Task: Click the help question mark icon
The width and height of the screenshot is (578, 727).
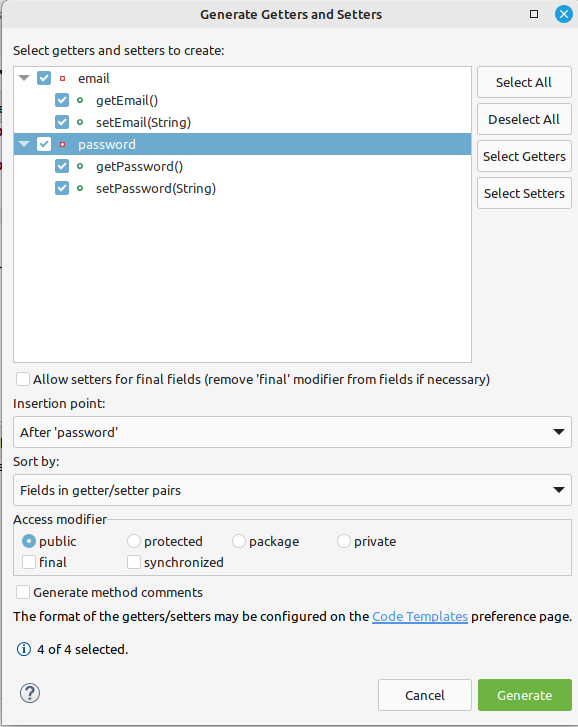Action: tap(30, 693)
